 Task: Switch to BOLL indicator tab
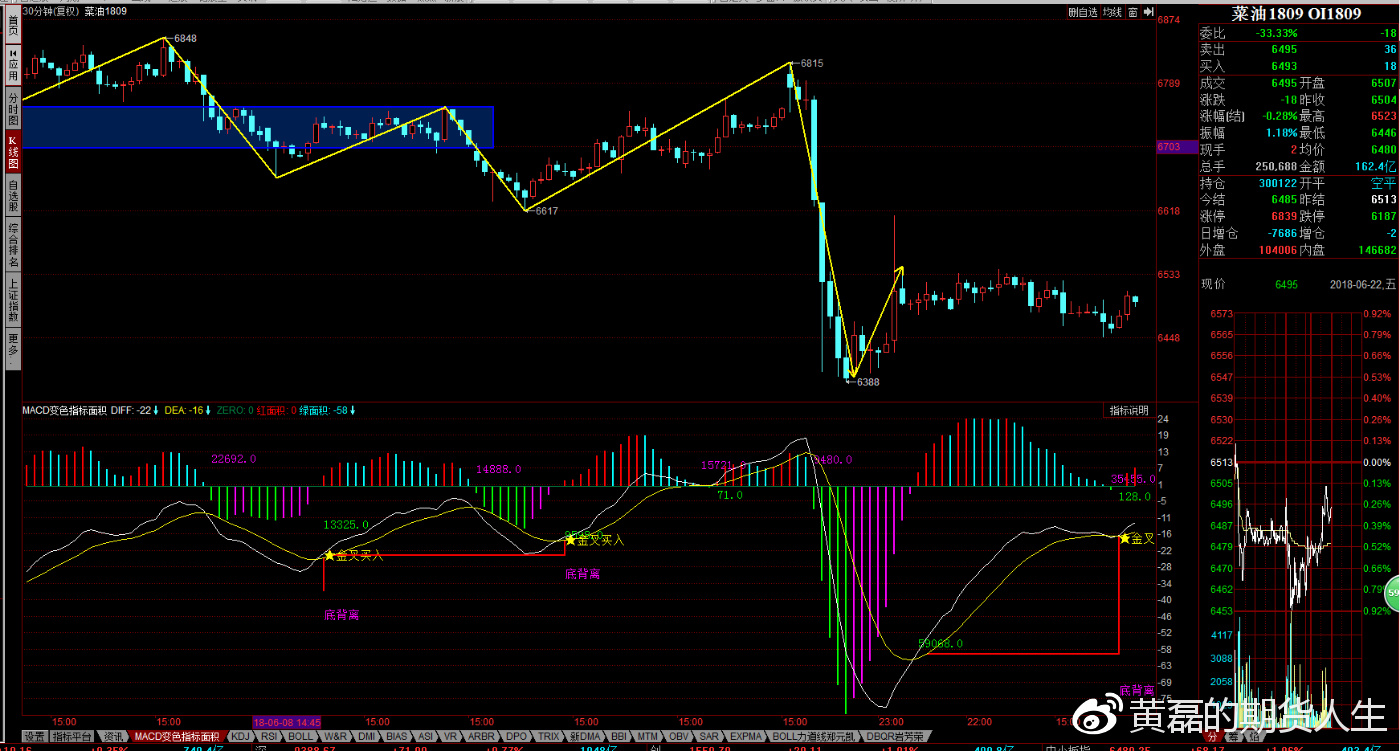pyautogui.click(x=301, y=736)
